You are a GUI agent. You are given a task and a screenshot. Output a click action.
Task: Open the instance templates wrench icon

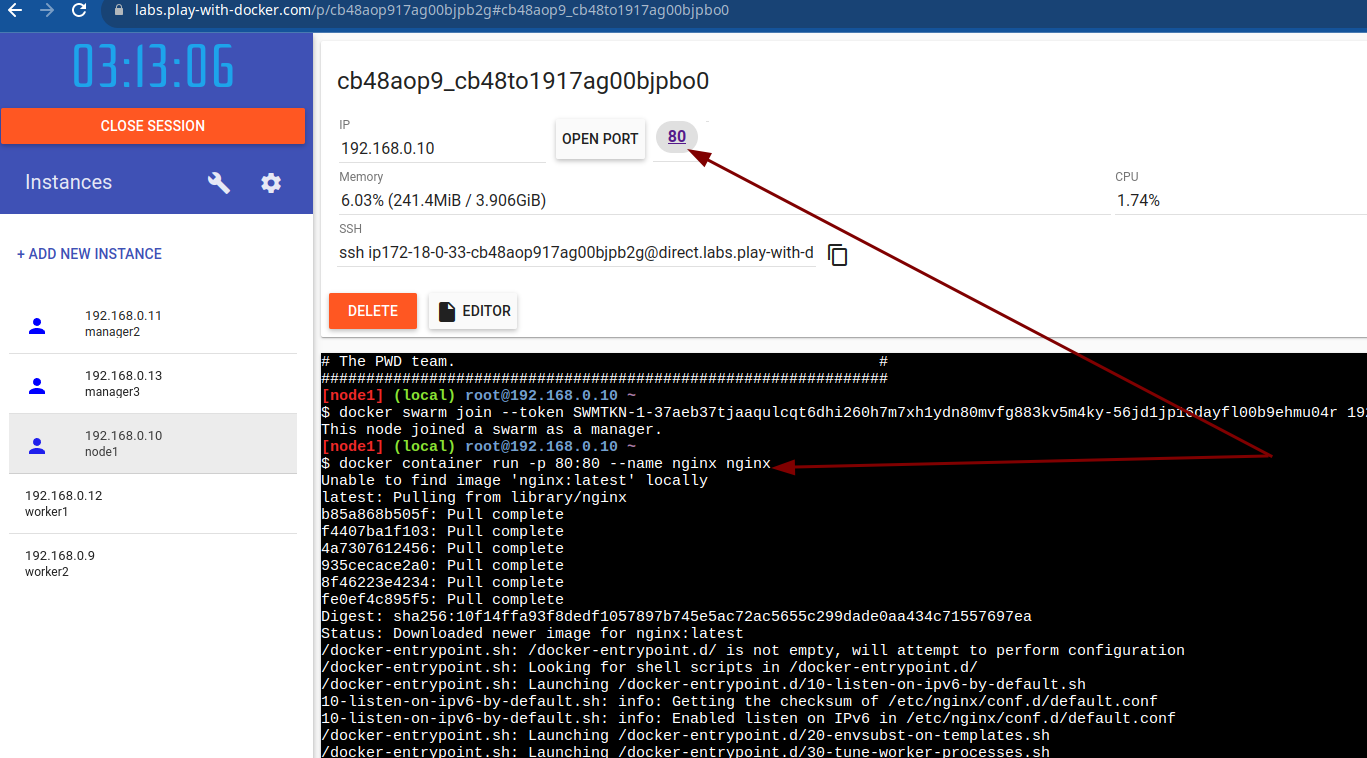tap(219, 182)
